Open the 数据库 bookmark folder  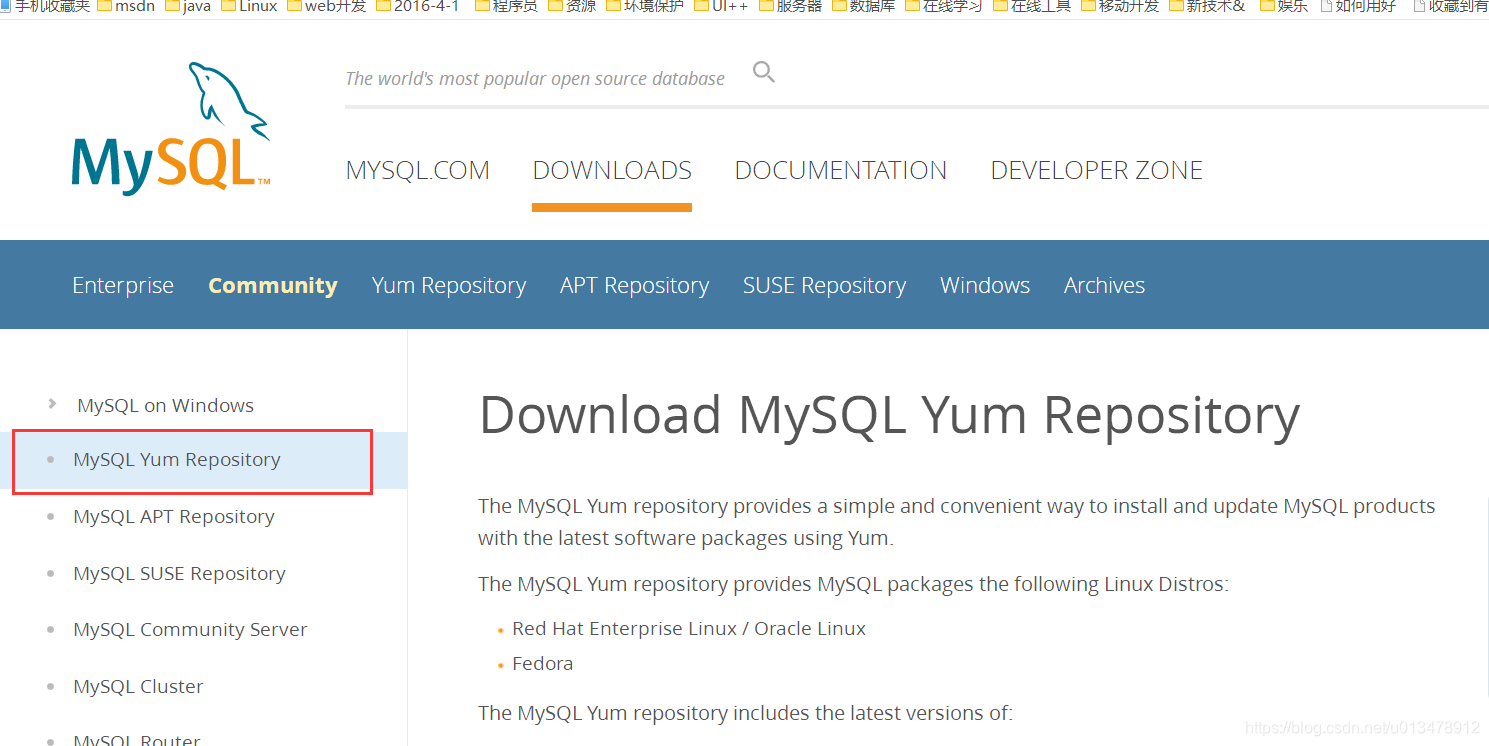point(863,6)
